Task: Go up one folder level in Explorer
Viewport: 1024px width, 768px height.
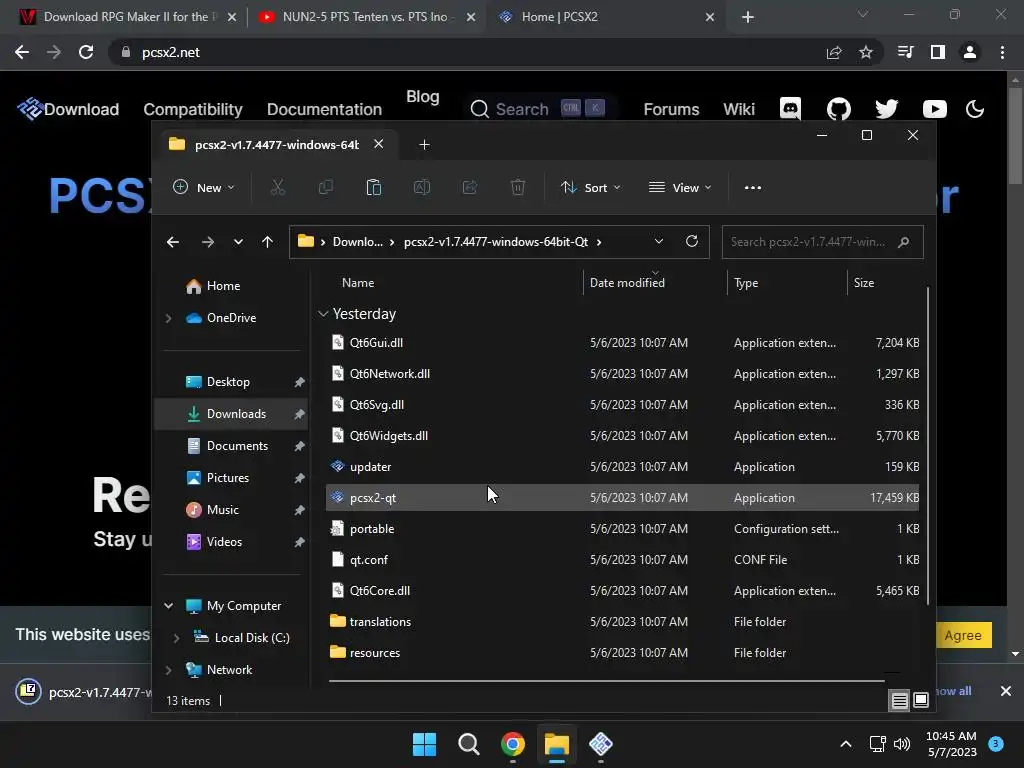Action: coord(267,242)
